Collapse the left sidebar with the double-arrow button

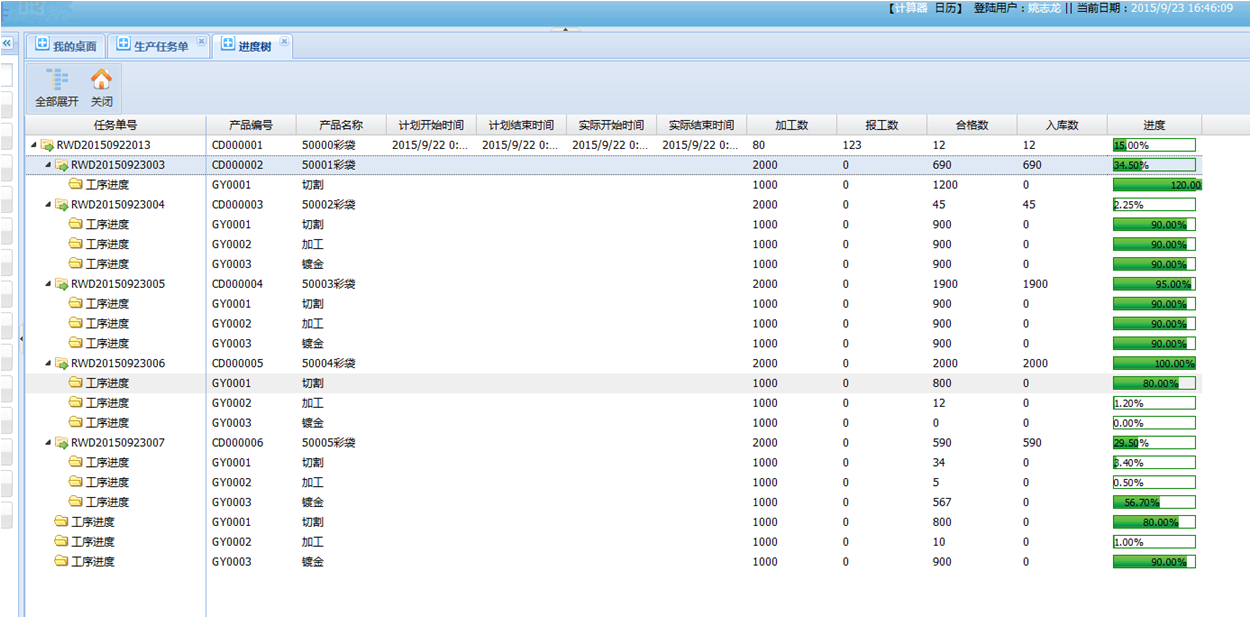6,44
